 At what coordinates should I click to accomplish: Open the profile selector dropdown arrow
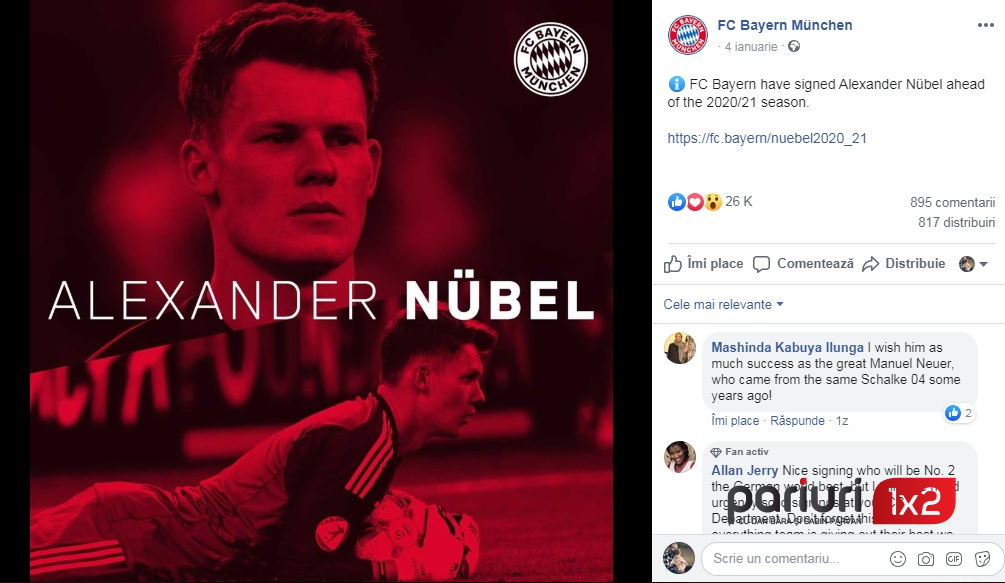pyautogui.click(x=983, y=263)
